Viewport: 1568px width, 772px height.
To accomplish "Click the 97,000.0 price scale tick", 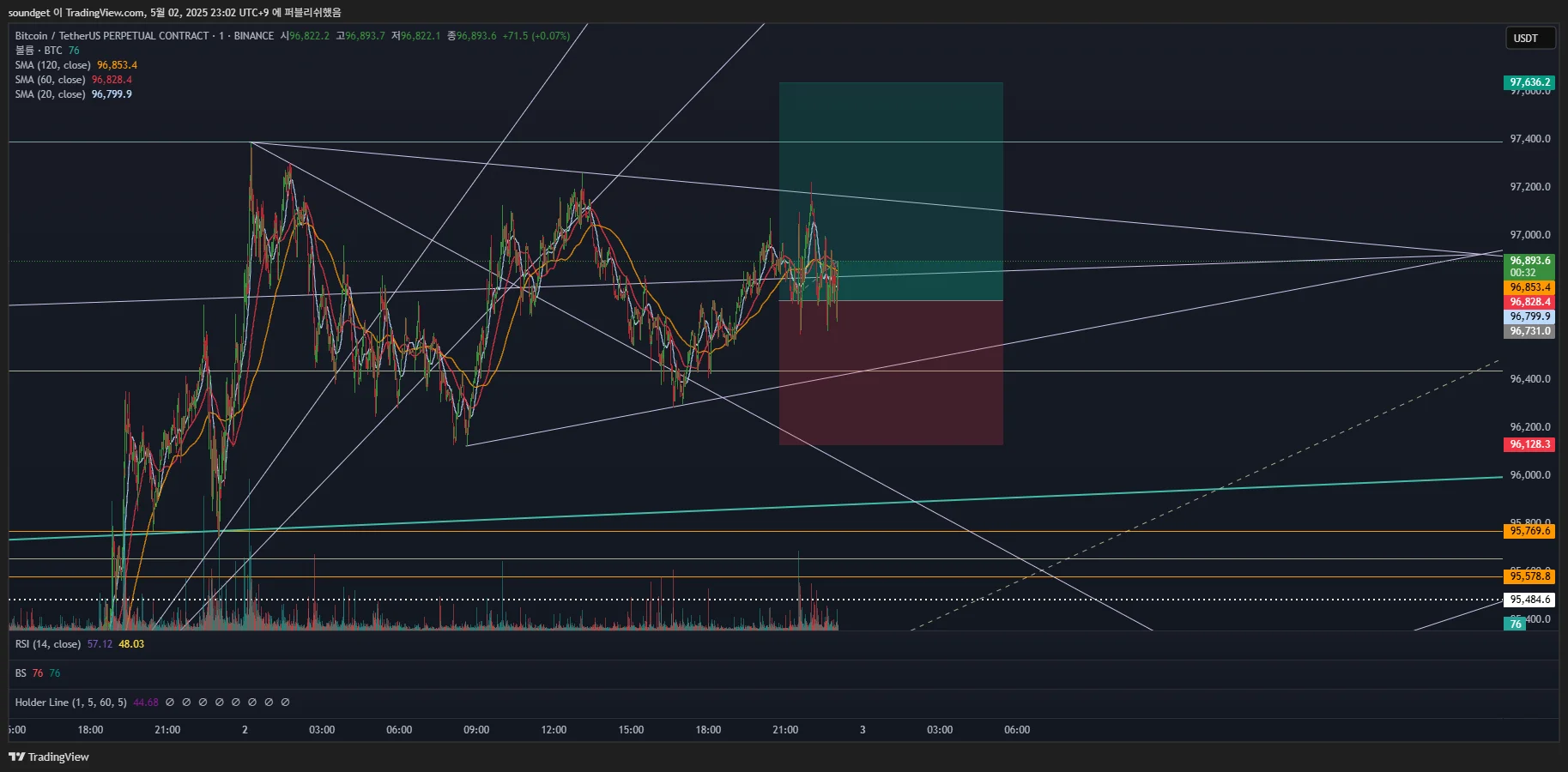I will [x=1530, y=235].
